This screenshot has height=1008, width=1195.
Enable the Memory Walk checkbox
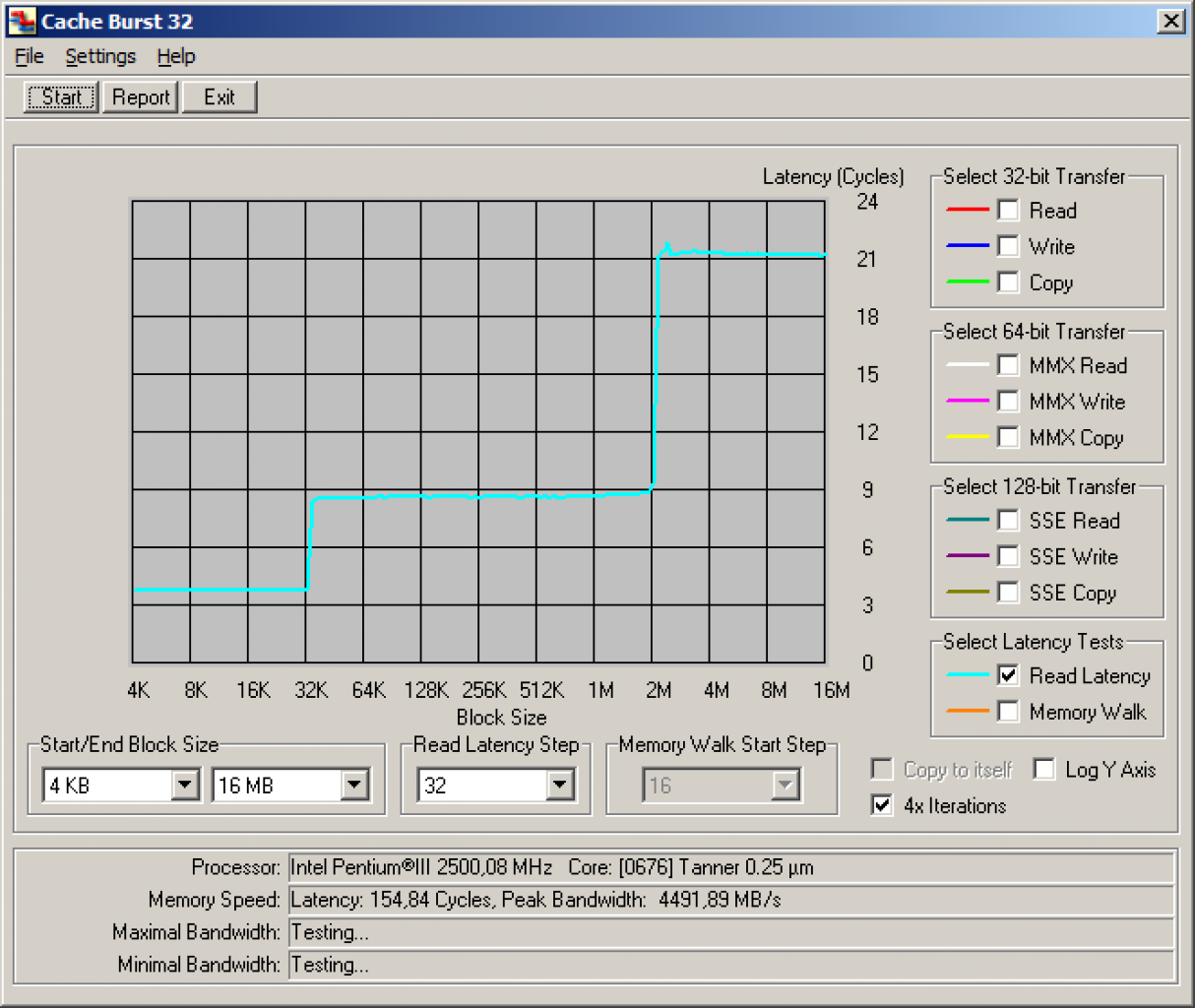point(1008,712)
